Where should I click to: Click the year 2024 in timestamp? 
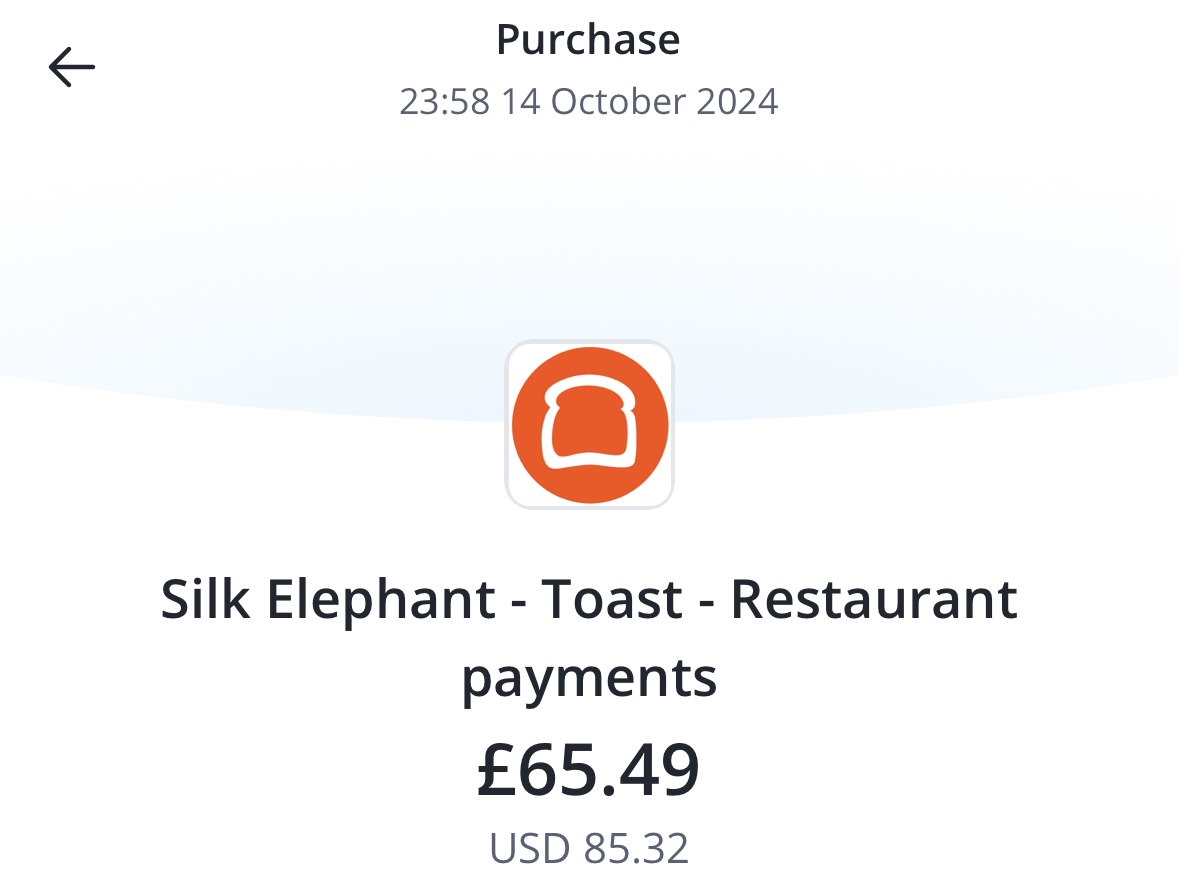(x=736, y=102)
